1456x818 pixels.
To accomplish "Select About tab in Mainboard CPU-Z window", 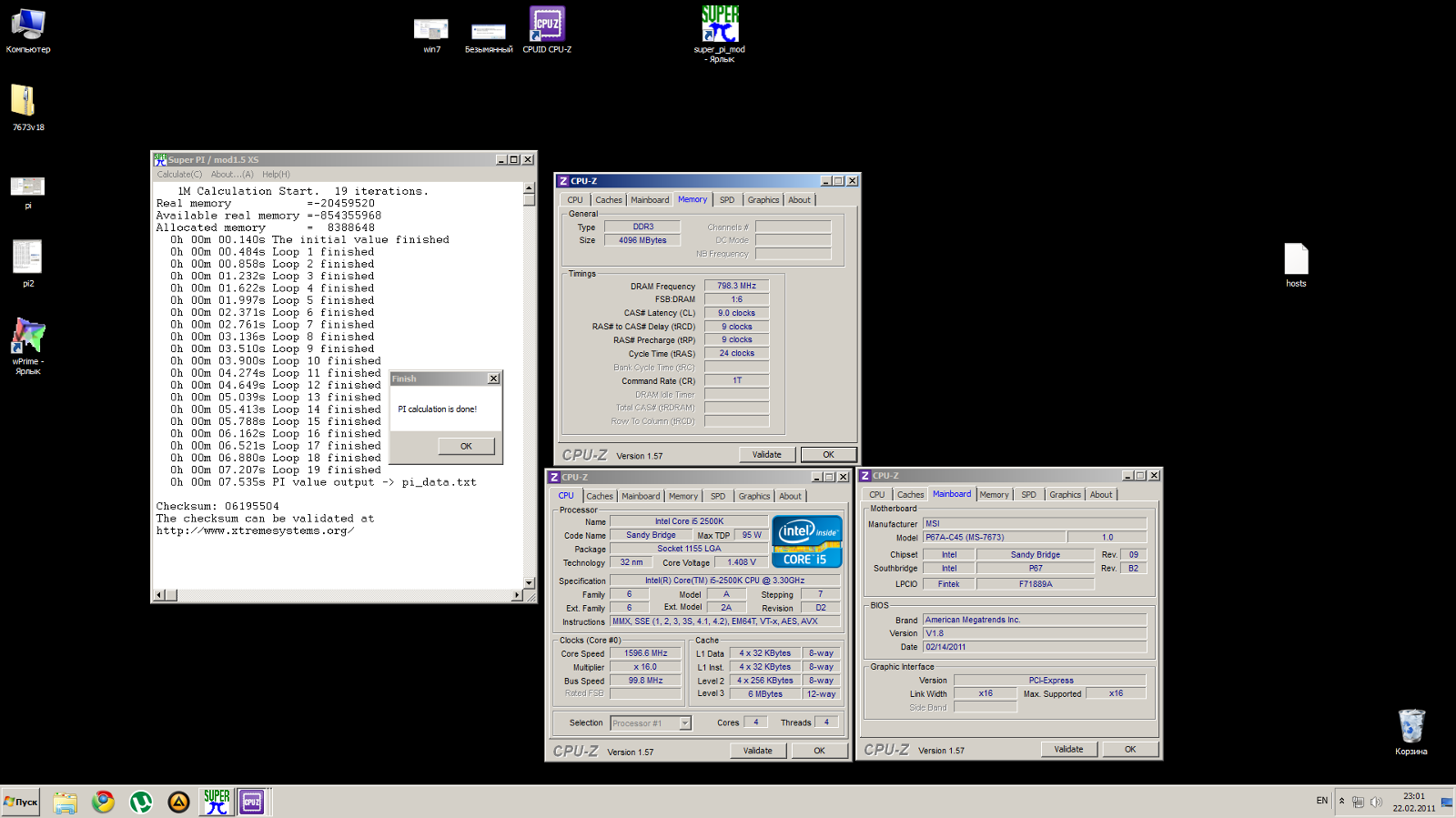I will [1101, 495].
